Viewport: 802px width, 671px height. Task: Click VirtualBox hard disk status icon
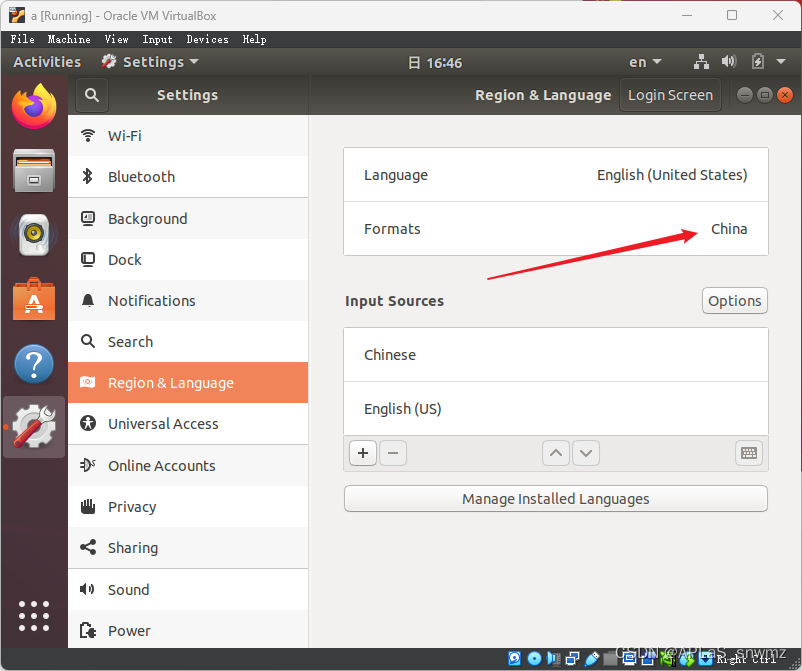515,659
